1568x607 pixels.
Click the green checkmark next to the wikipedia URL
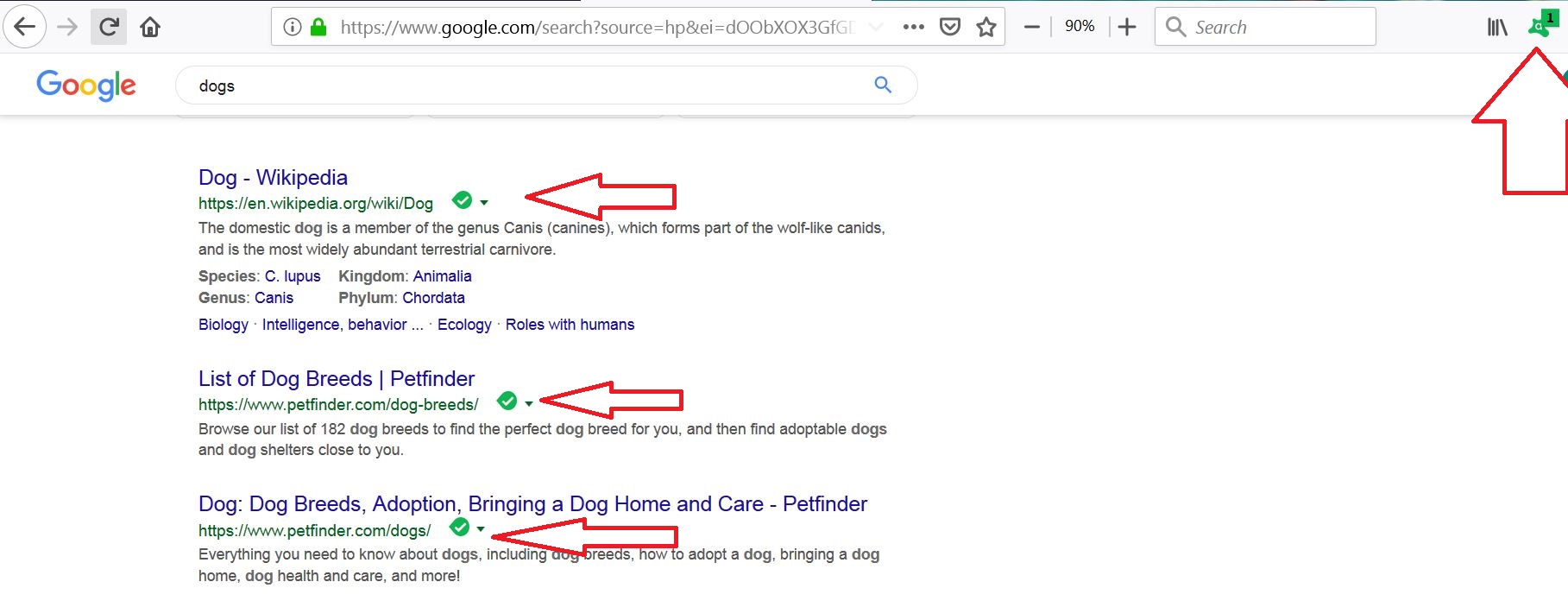click(463, 200)
